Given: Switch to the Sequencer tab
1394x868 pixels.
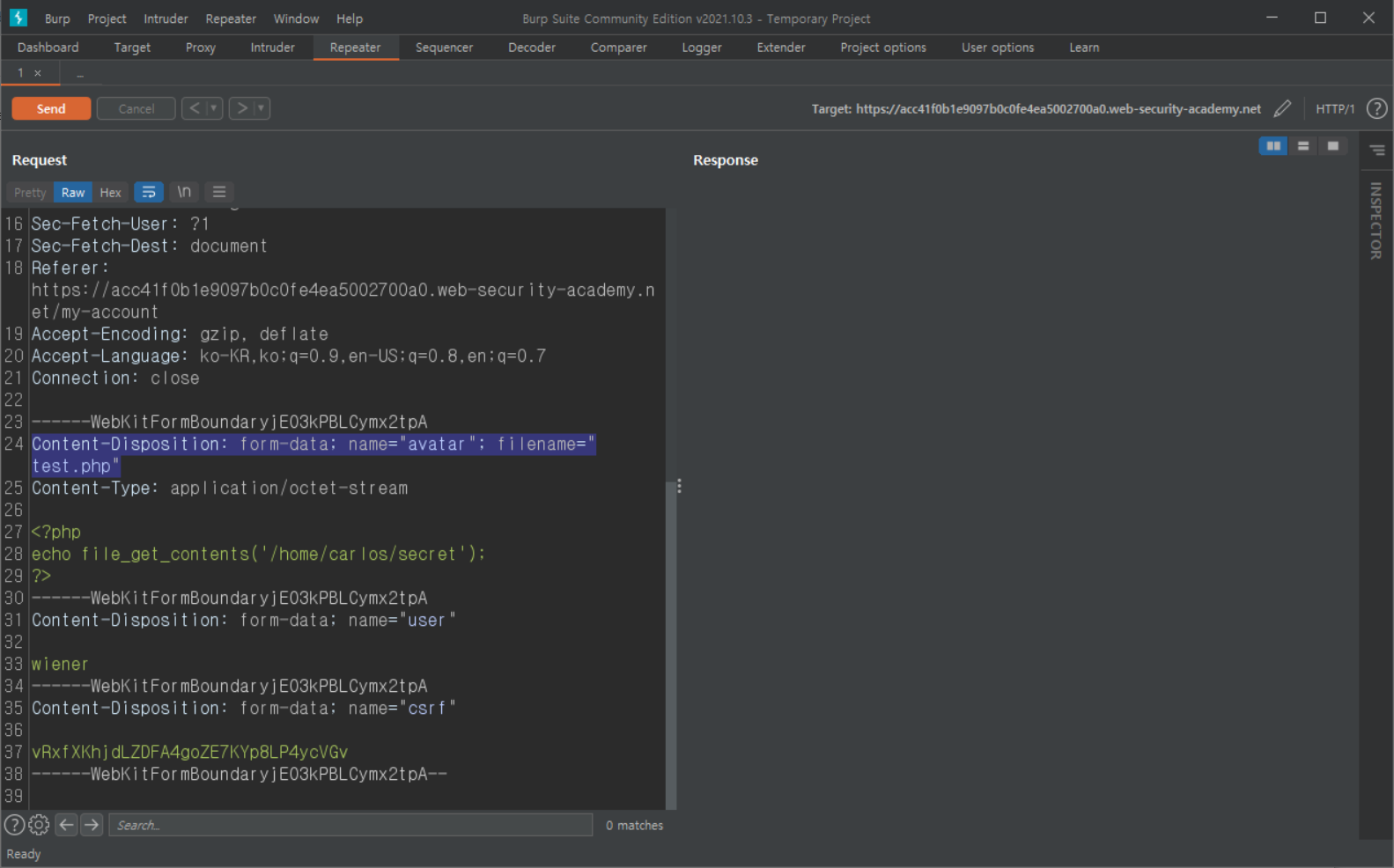Looking at the screenshot, I should click(x=444, y=48).
